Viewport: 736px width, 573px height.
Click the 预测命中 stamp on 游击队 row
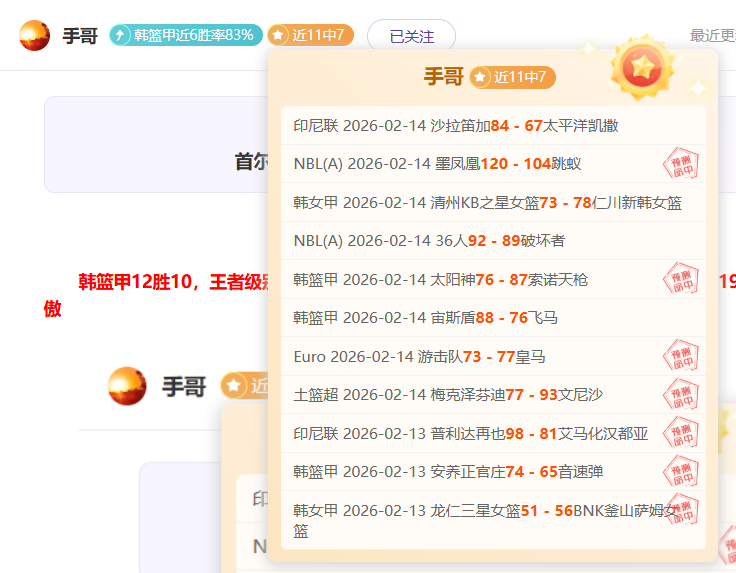coord(681,356)
